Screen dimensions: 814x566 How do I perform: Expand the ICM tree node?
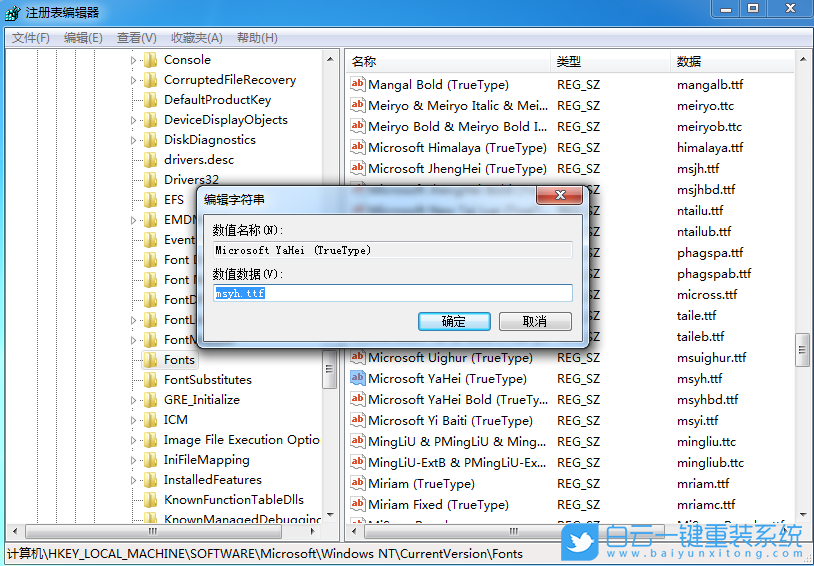[x=133, y=420]
